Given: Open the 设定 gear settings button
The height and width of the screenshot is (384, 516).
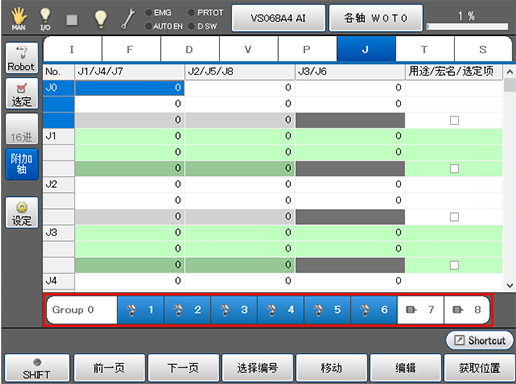Looking at the screenshot, I should click(x=22, y=213).
